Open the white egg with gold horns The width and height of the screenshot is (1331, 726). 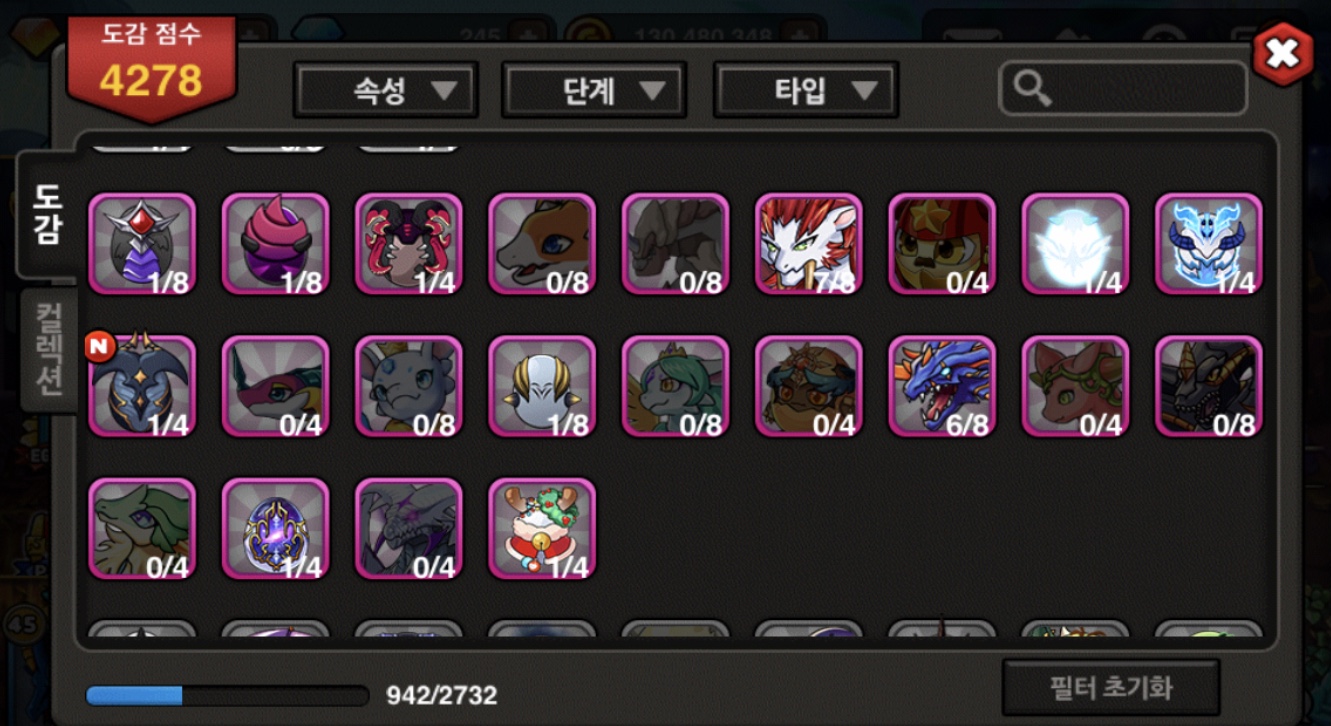[x=542, y=386]
